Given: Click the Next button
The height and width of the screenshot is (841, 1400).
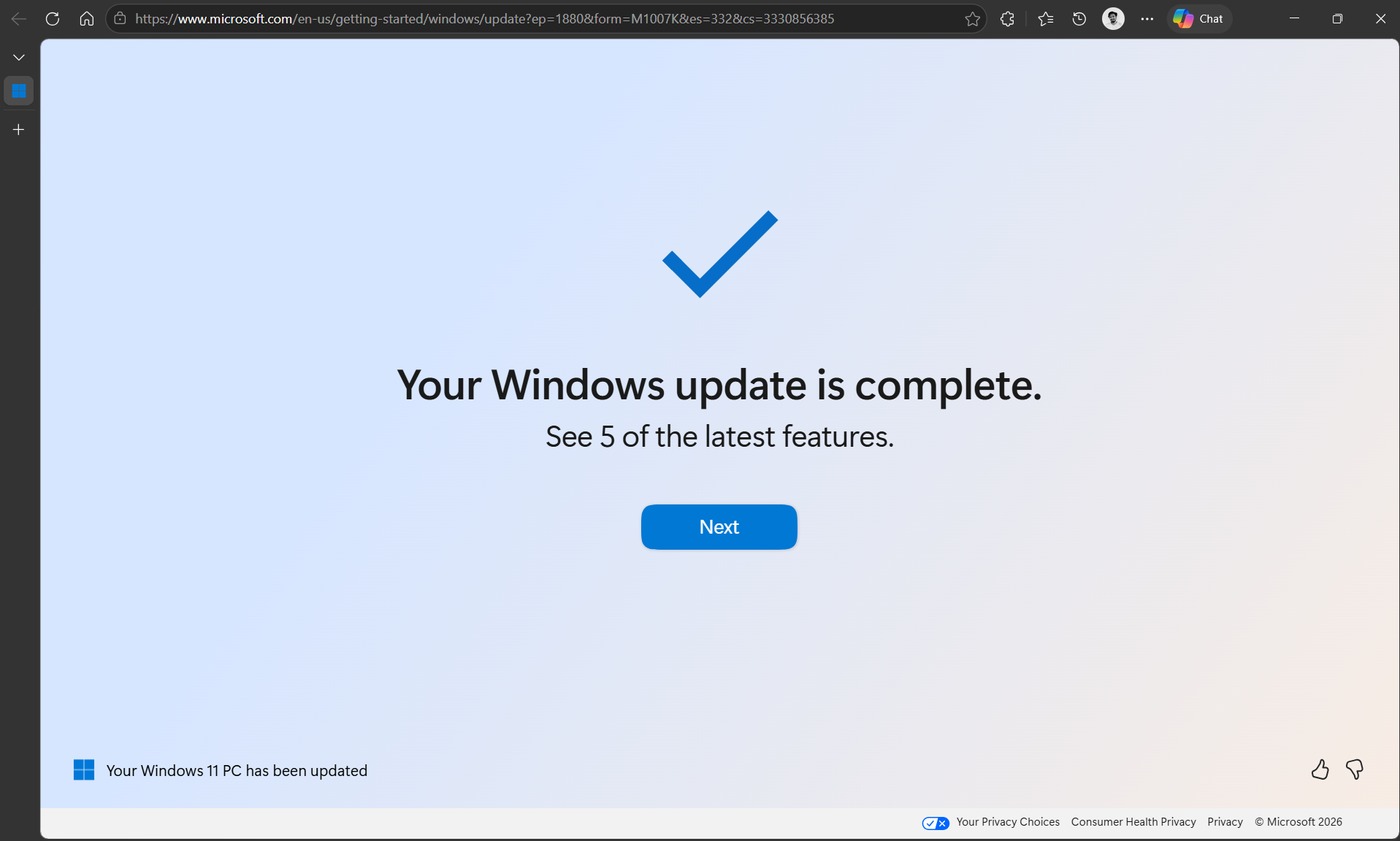Looking at the screenshot, I should [x=718, y=526].
